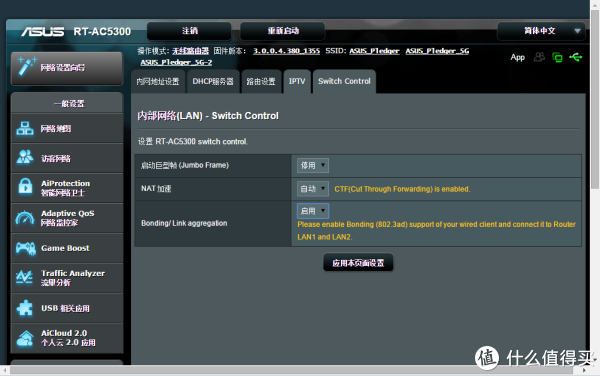Open firmware version 3.0.0.4.380_1355 link
This screenshot has width=600, height=376.
tap(286, 51)
